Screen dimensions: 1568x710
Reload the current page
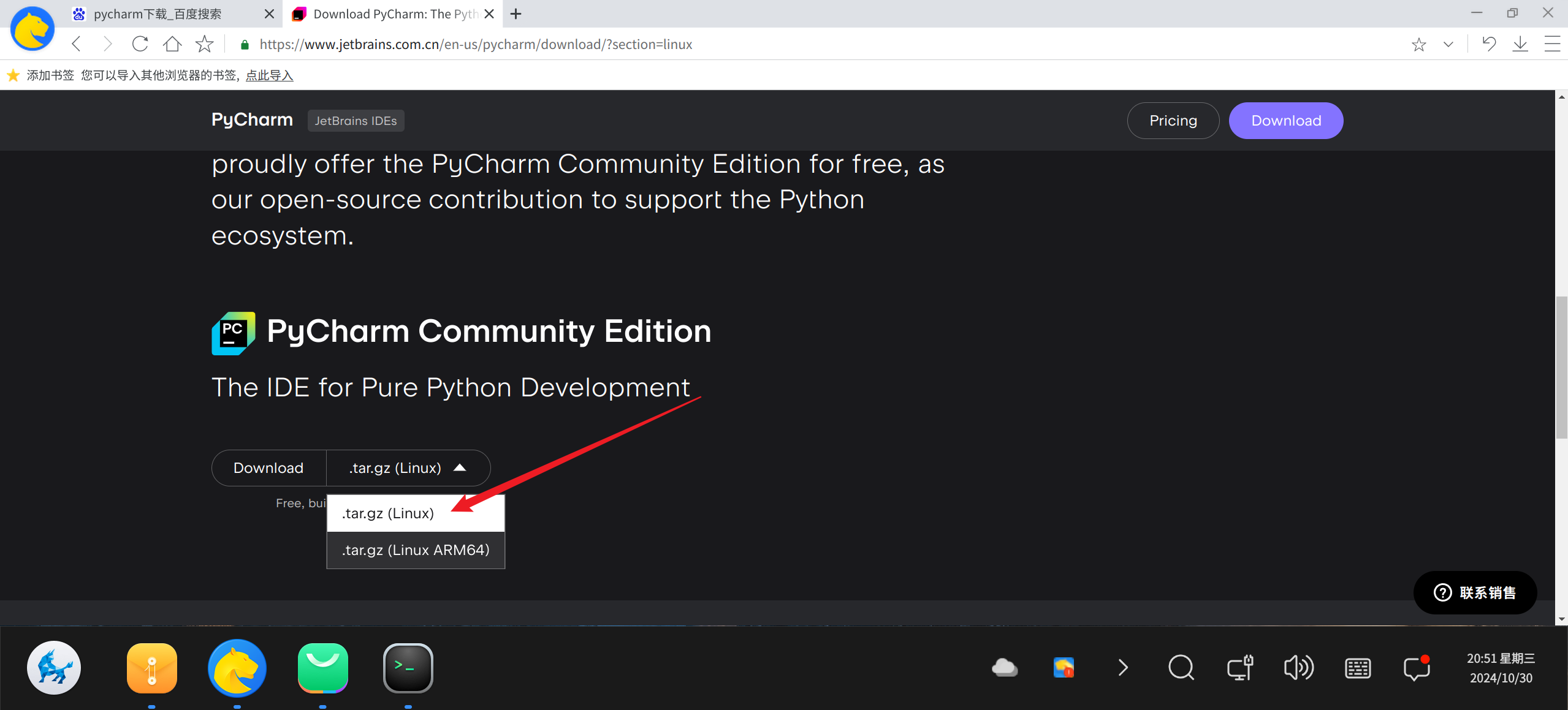click(140, 44)
